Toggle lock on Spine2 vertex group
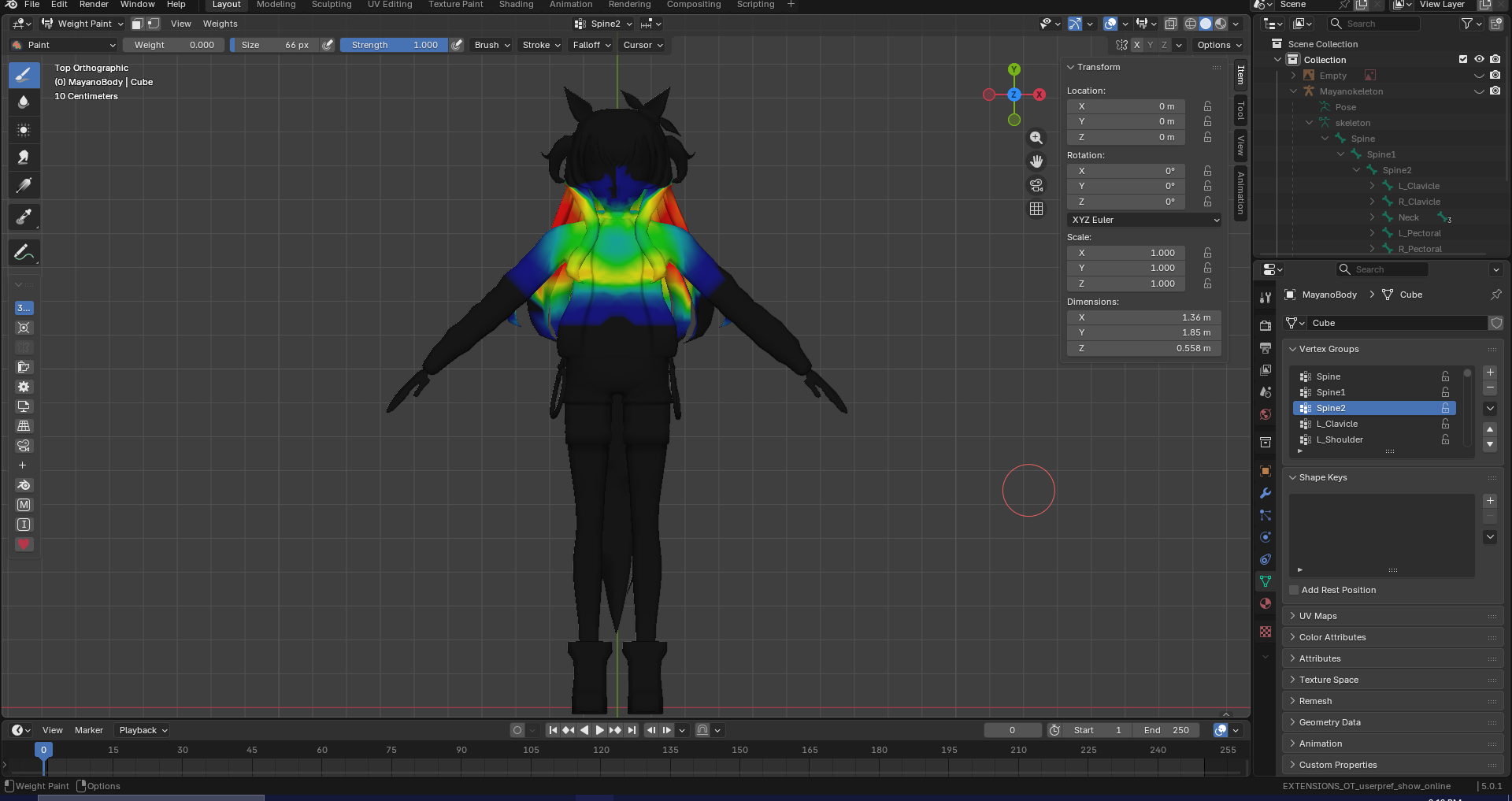 (1445, 408)
